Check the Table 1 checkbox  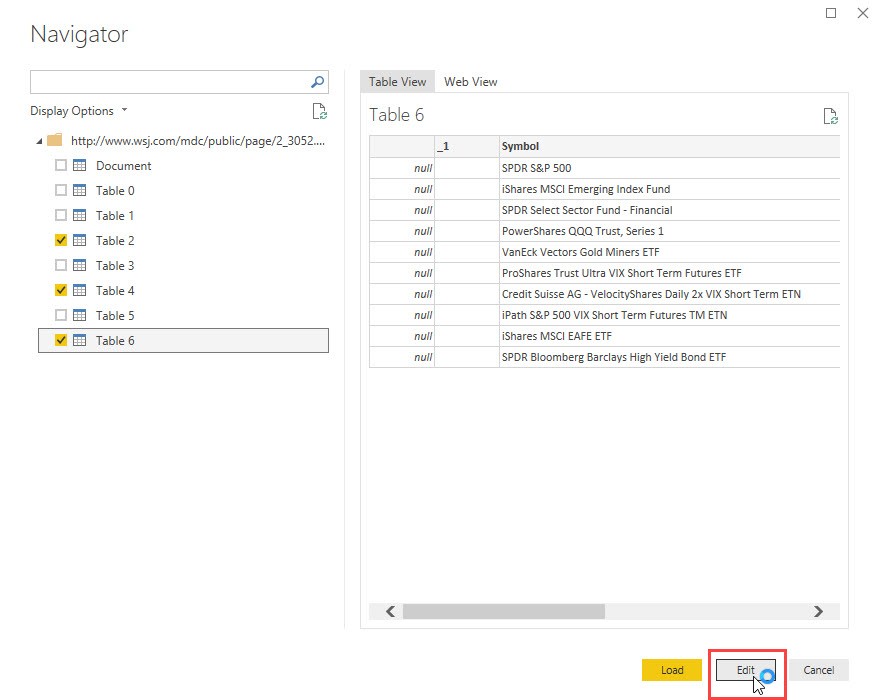pos(61,215)
